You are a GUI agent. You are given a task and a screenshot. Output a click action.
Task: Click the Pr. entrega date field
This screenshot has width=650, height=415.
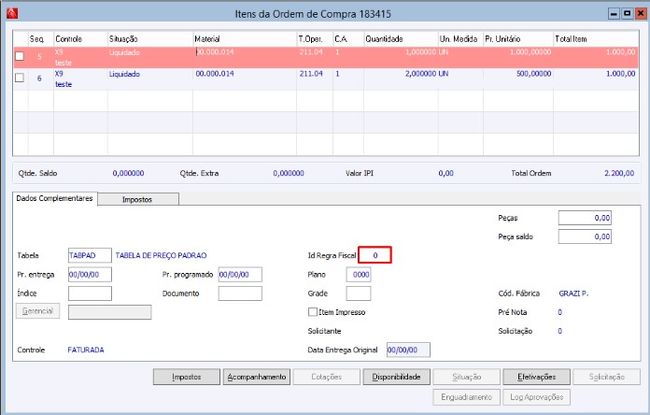tap(90, 274)
